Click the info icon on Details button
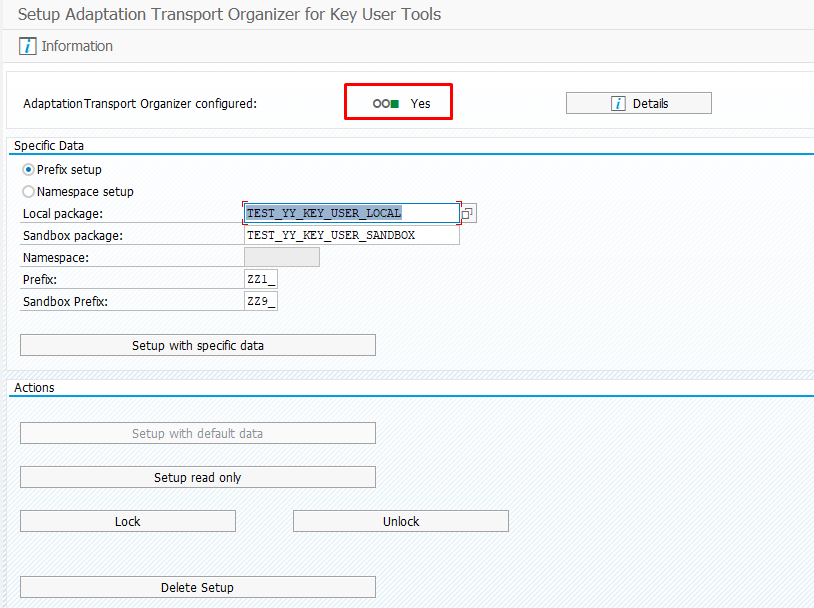The image size is (814, 608). coord(618,103)
